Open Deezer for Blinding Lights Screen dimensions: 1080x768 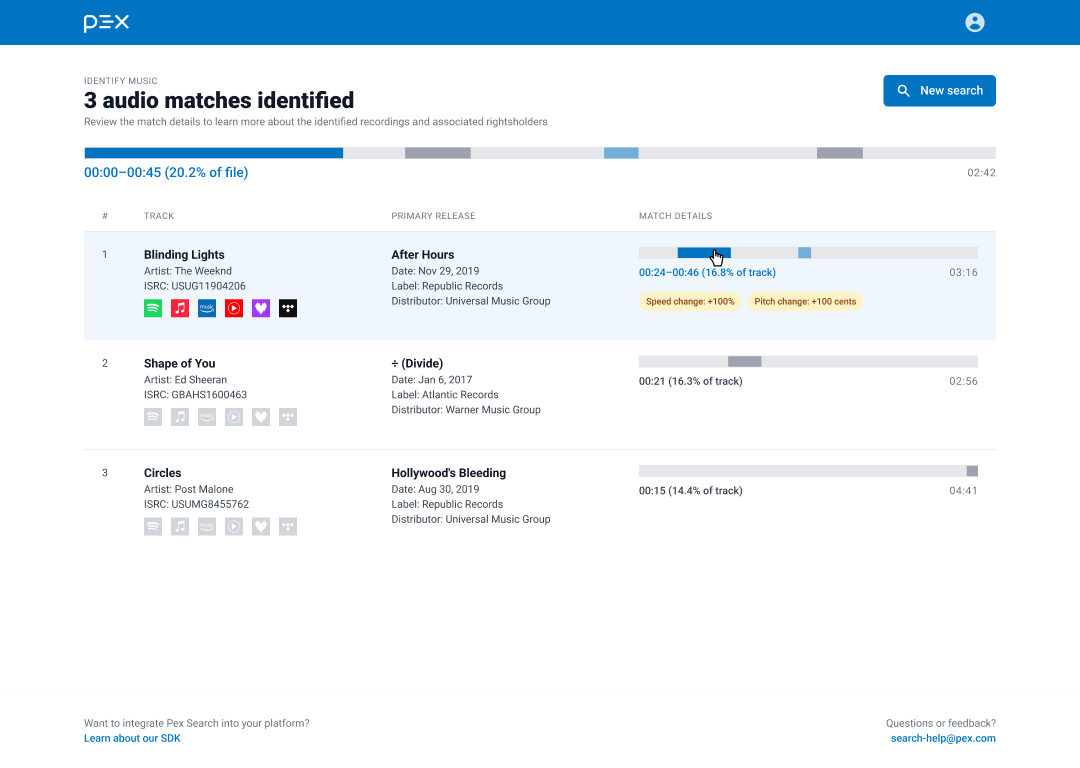coord(260,308)
